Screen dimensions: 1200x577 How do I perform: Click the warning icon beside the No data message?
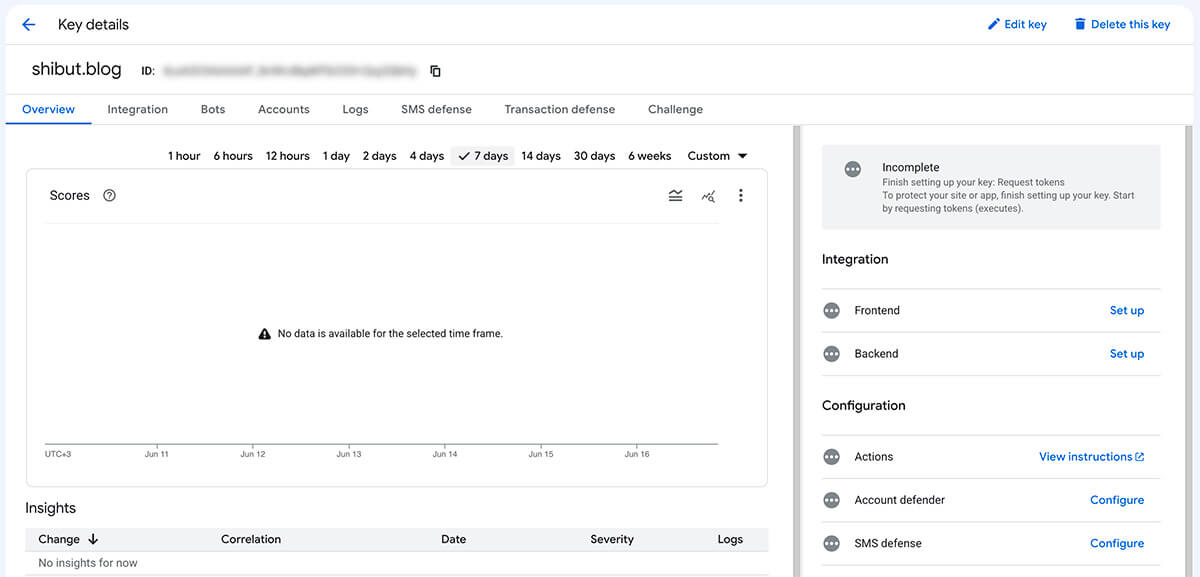tap(264, 334)
